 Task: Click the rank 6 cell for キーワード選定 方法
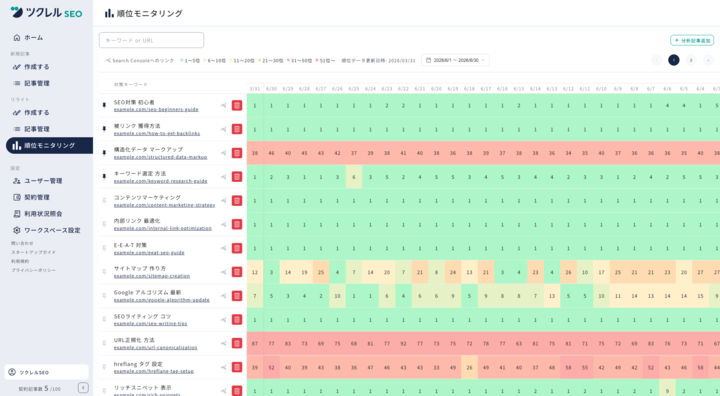pos(354,177)
